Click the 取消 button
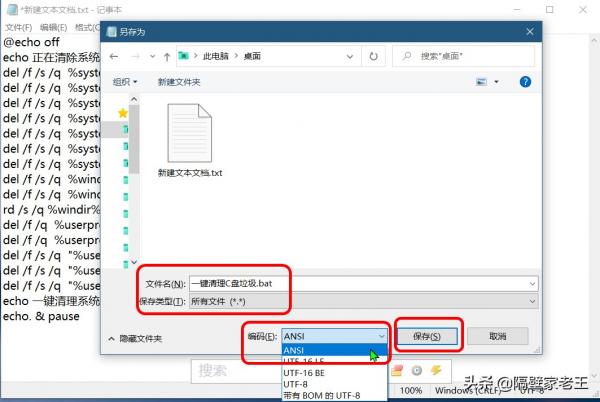Viewport: 600px width, 402px height. (x=498, y=336)
